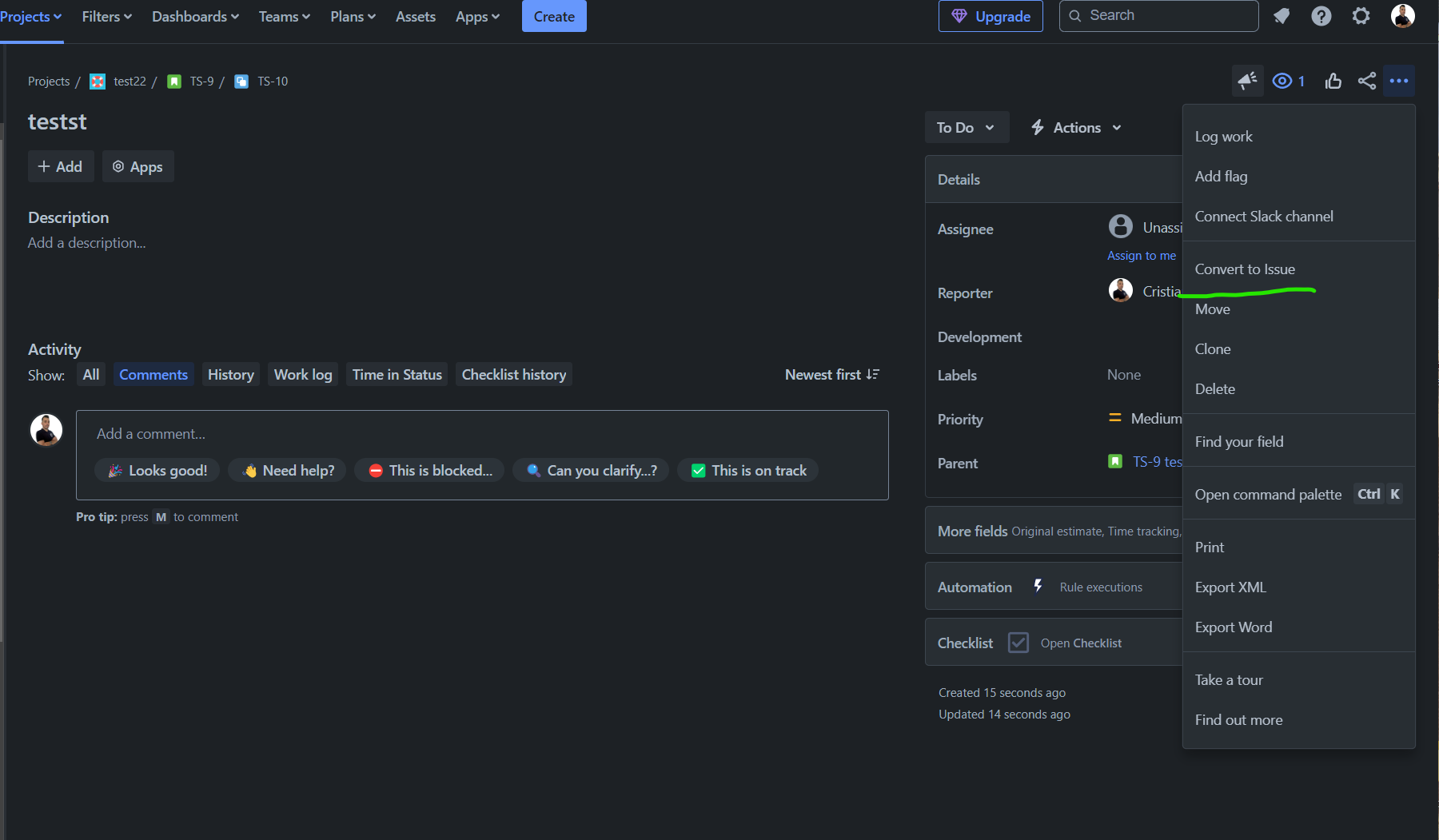Open the To Do status dropdown

(967, 127)
